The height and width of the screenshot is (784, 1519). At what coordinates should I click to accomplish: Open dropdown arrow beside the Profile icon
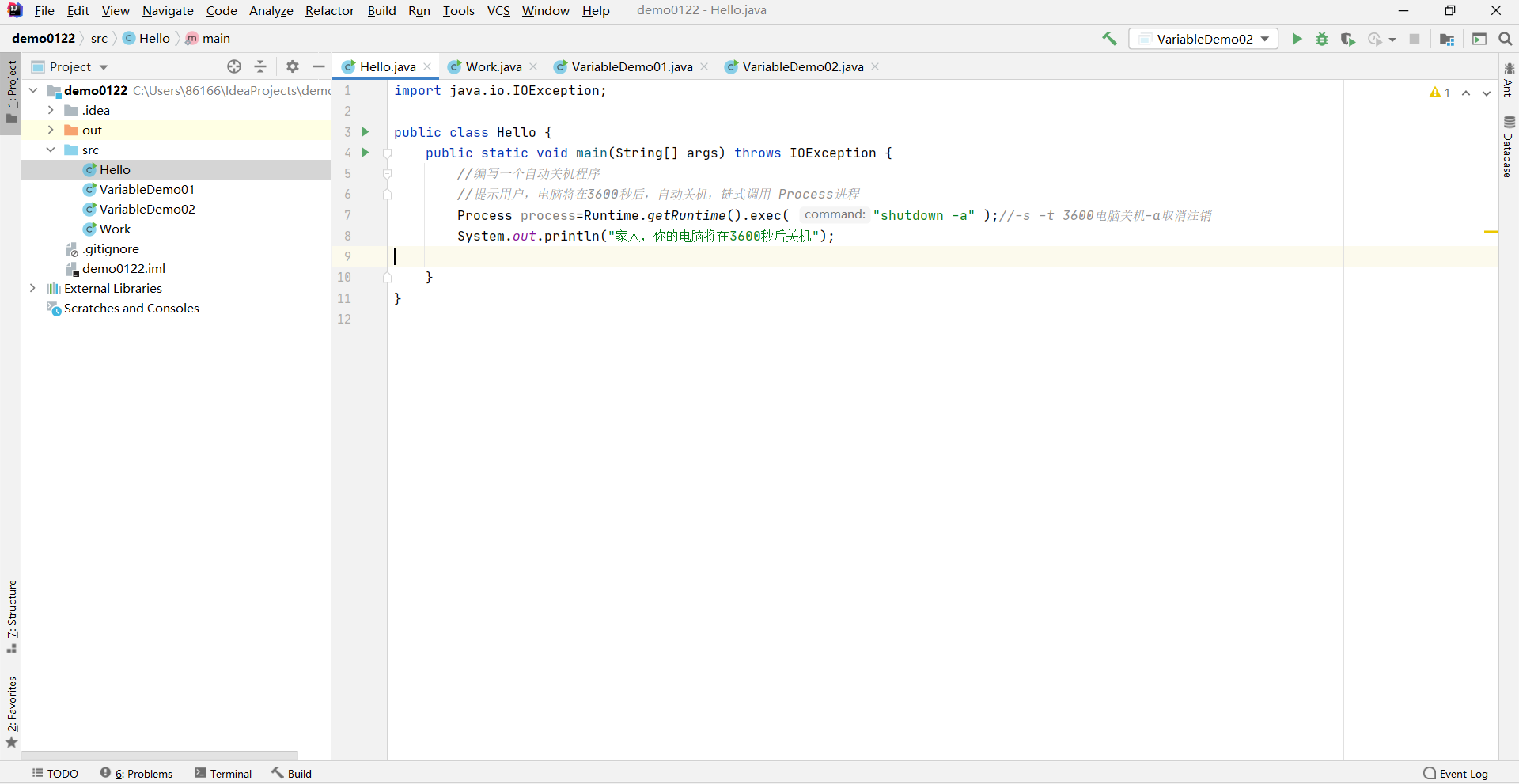pyautogui.click(x=1392, y=40)
